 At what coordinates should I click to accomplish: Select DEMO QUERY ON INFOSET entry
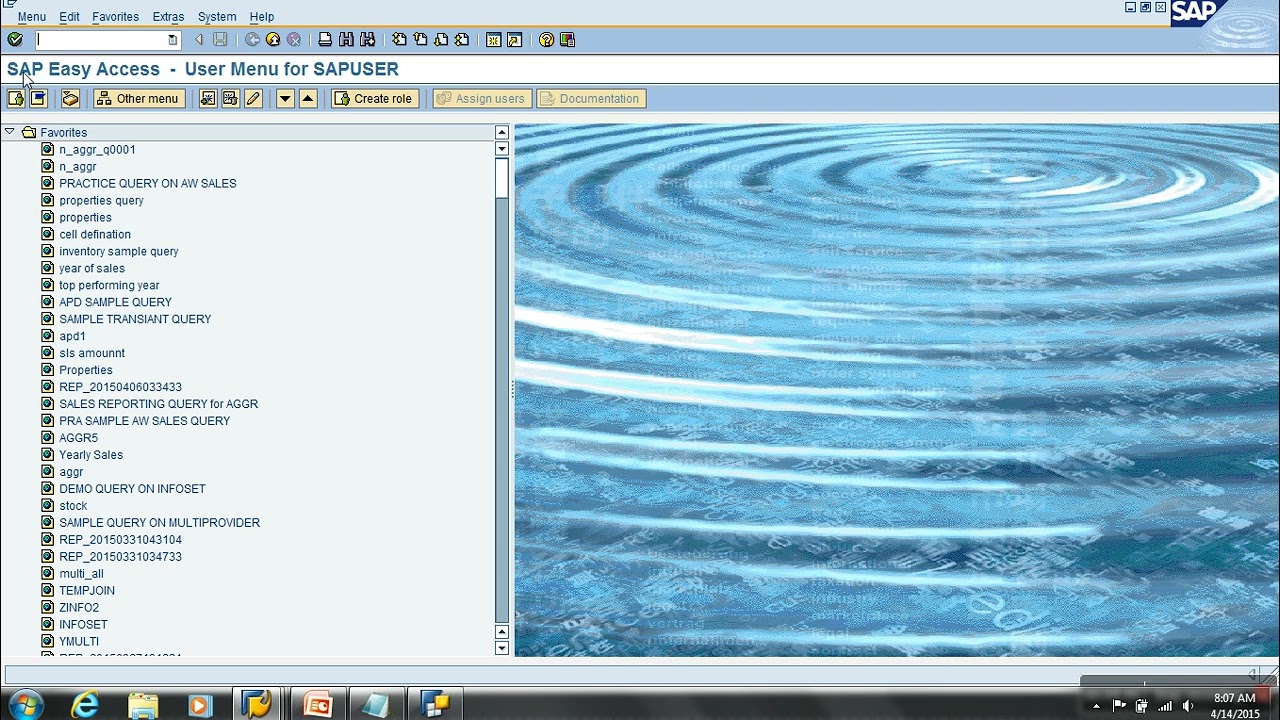tap(132, 489)
